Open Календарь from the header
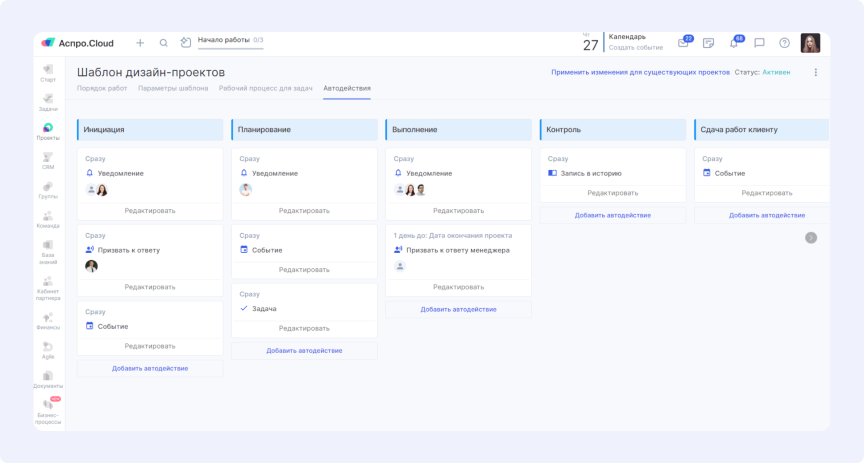Viewport: 864px width, 463px height. tap(627, 37)
